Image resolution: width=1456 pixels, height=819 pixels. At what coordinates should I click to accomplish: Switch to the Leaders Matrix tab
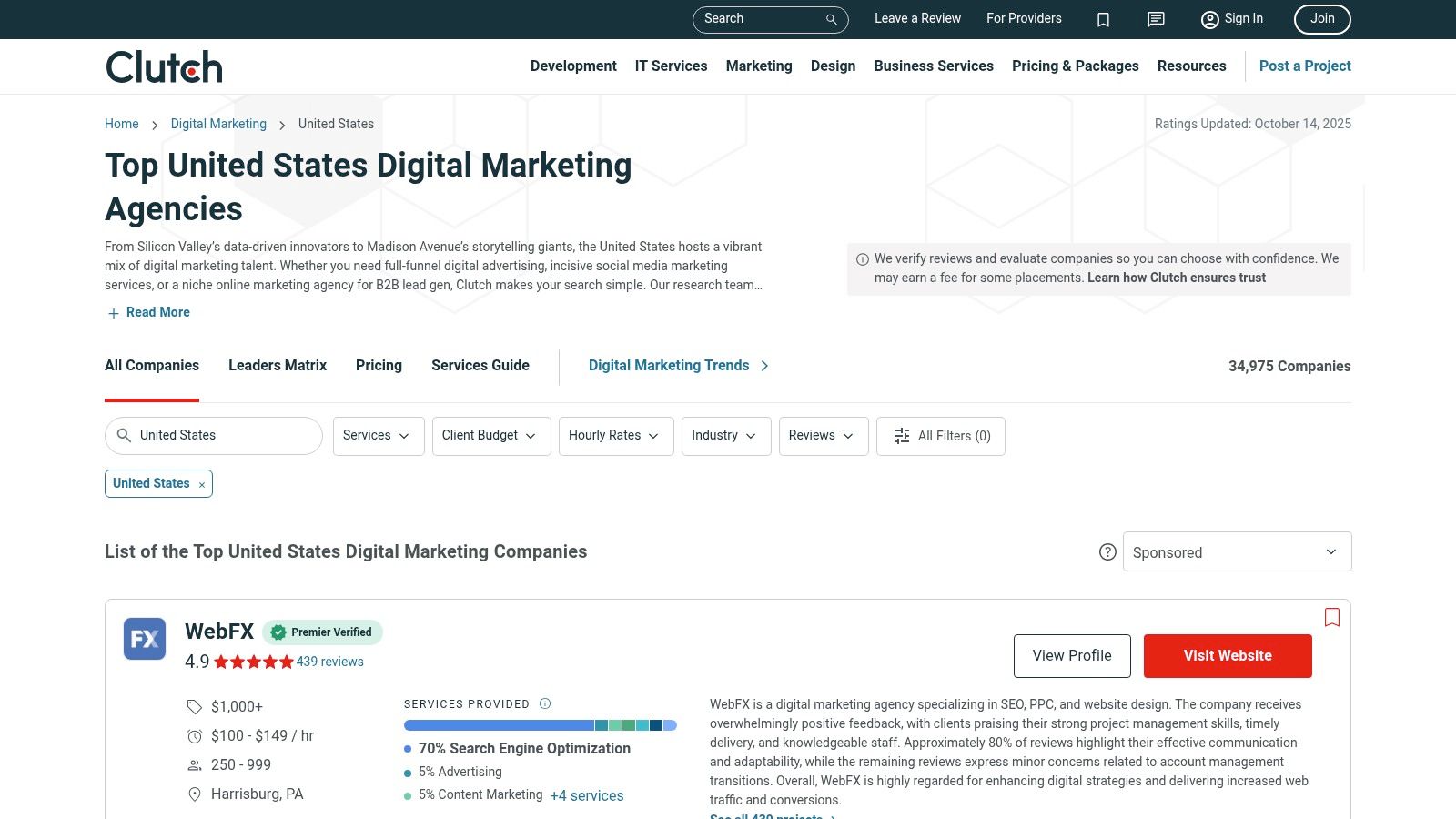(x=278, y=365)
